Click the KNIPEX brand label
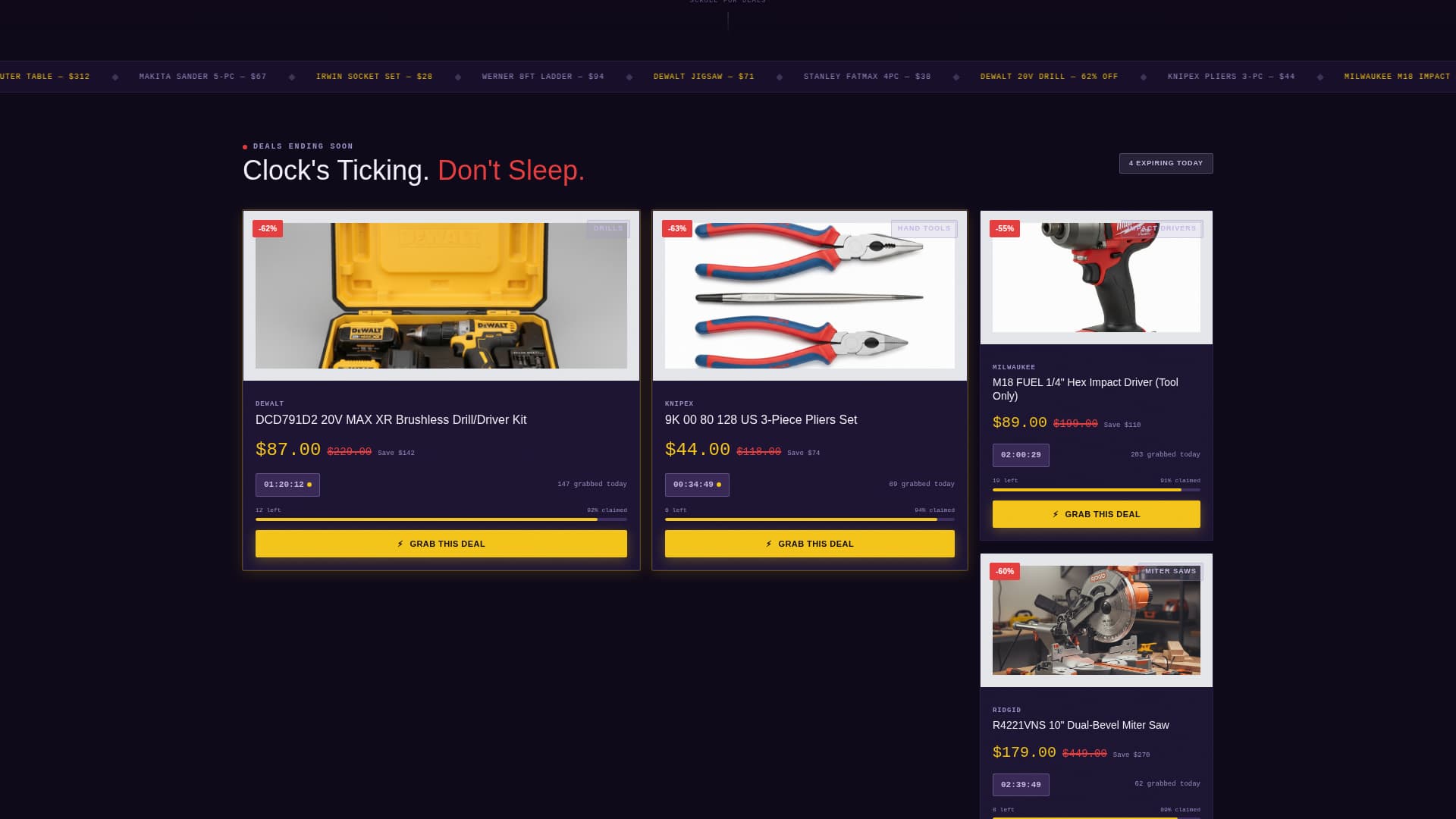The height and width of the screenshot is (819, 1456). pyautogui.click(x=679, y=403)
